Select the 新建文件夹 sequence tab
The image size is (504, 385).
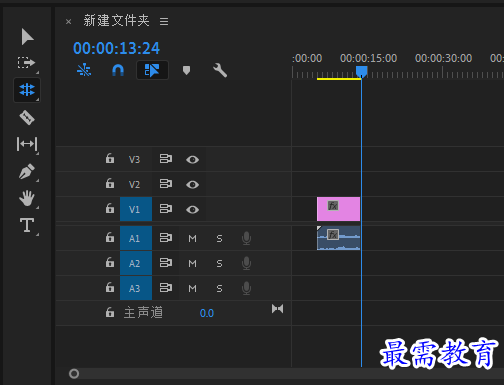coord(116,21)
